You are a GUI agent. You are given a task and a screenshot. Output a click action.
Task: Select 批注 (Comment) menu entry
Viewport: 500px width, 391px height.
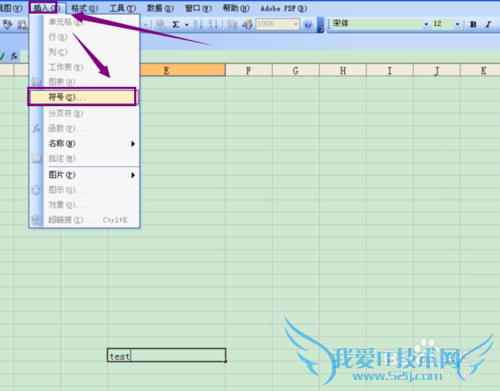click(84, 159)
